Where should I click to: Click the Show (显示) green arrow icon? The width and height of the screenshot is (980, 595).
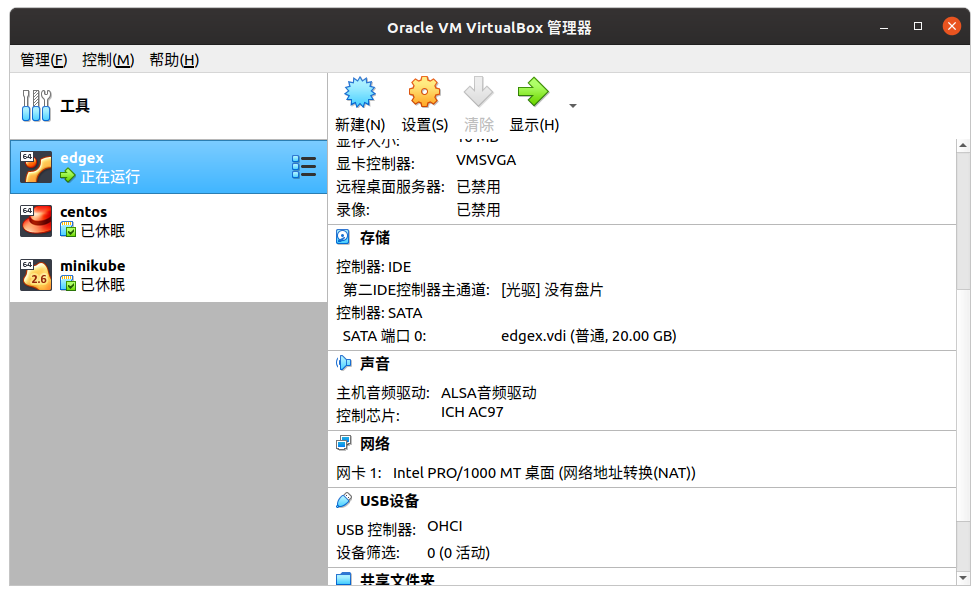(533, 92)
